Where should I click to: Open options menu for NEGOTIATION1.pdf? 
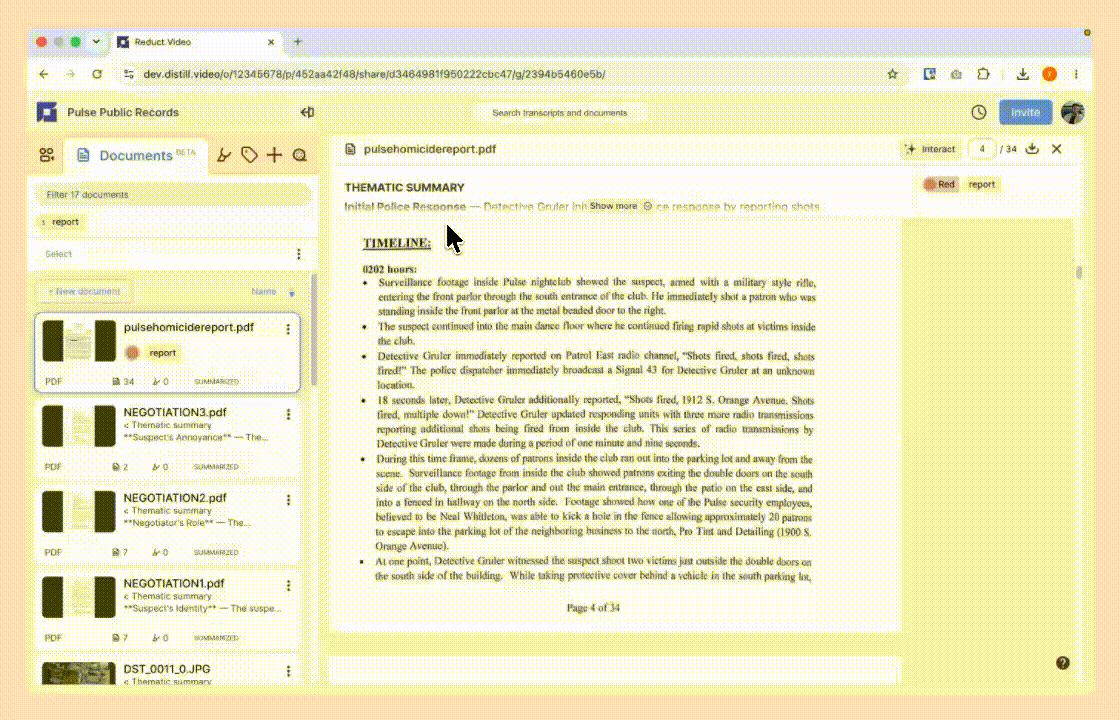288,586
